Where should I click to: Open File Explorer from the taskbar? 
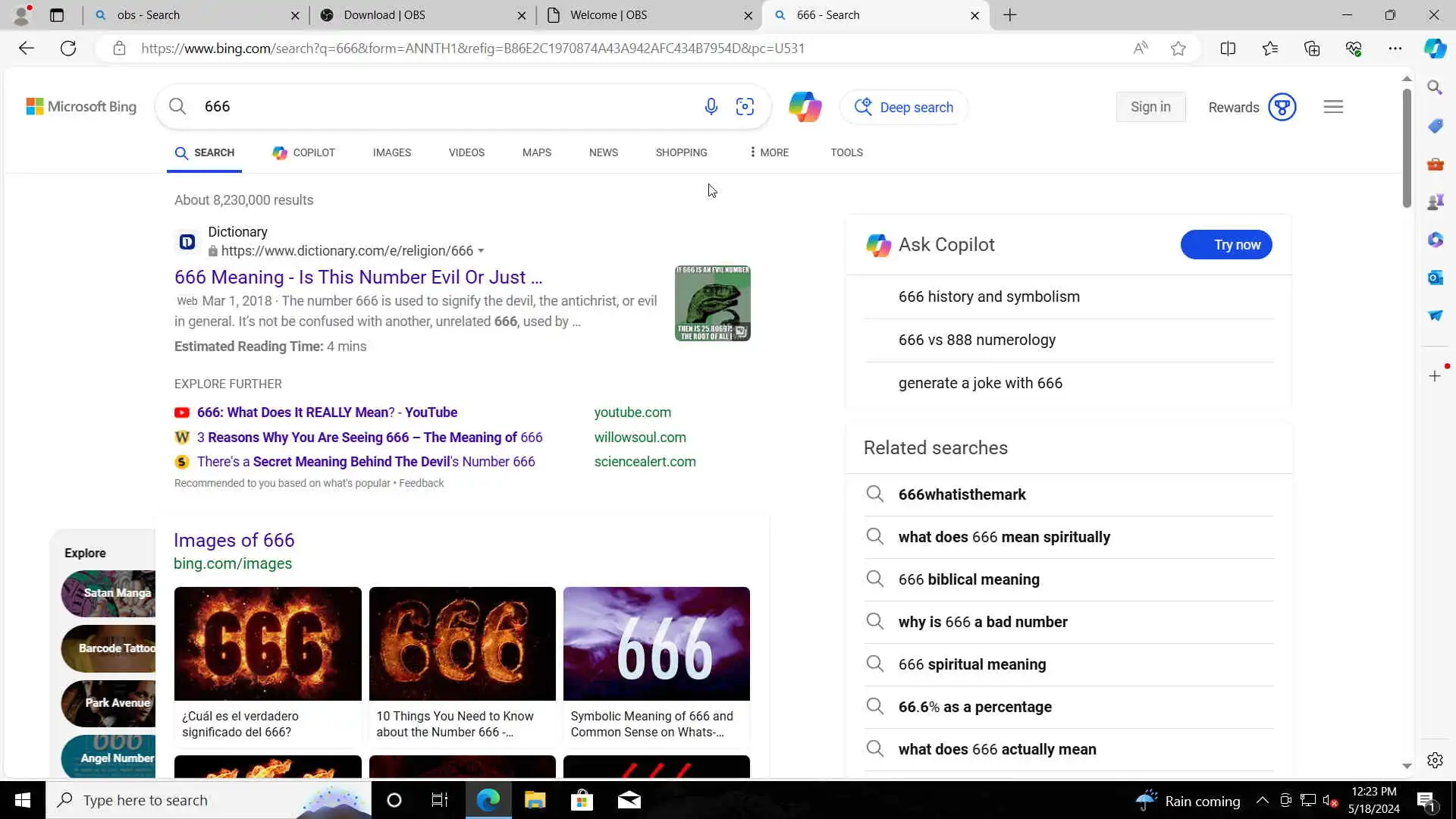pos(535,800)
